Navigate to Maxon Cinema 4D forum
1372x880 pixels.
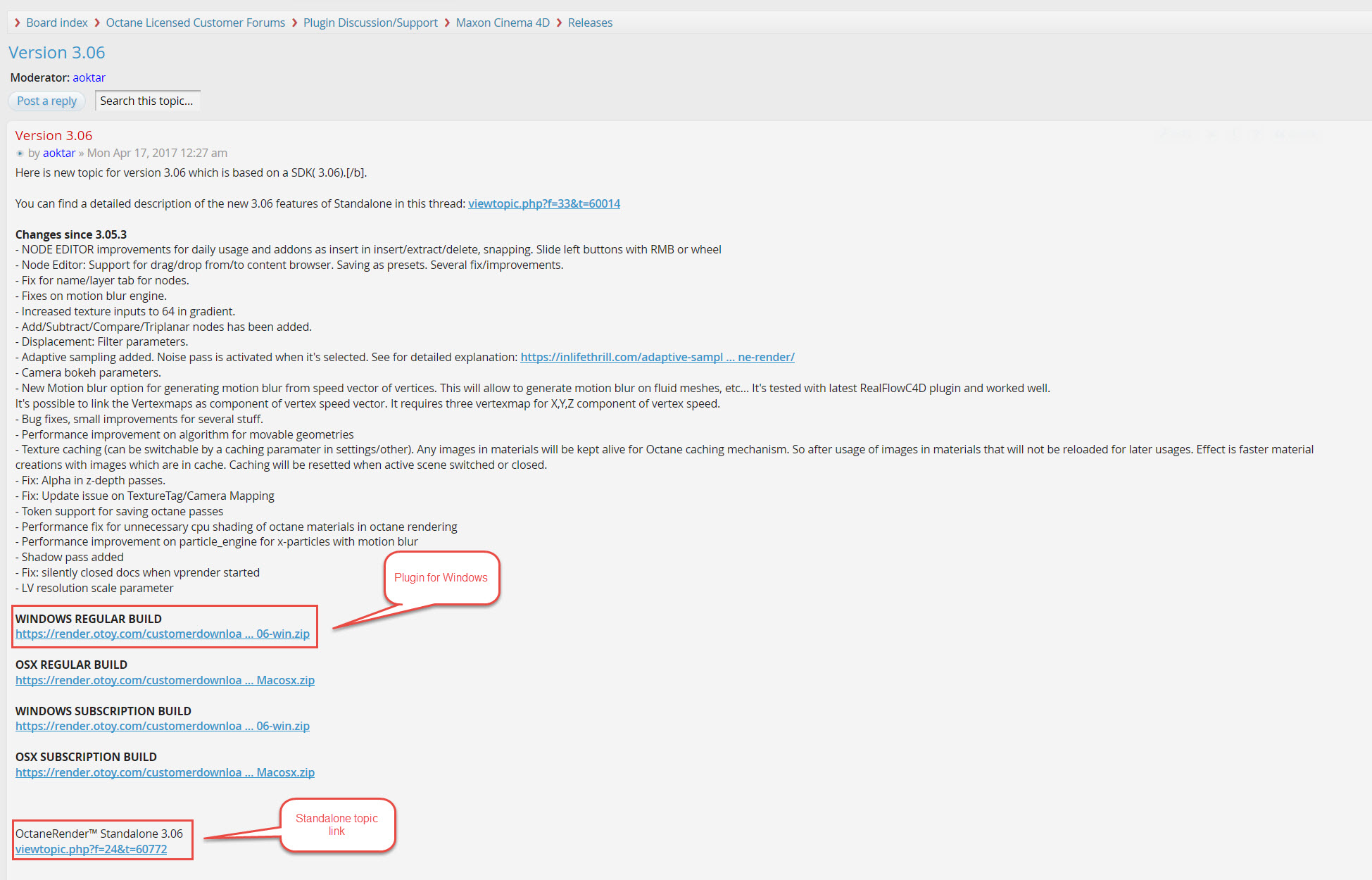(502, 23)
